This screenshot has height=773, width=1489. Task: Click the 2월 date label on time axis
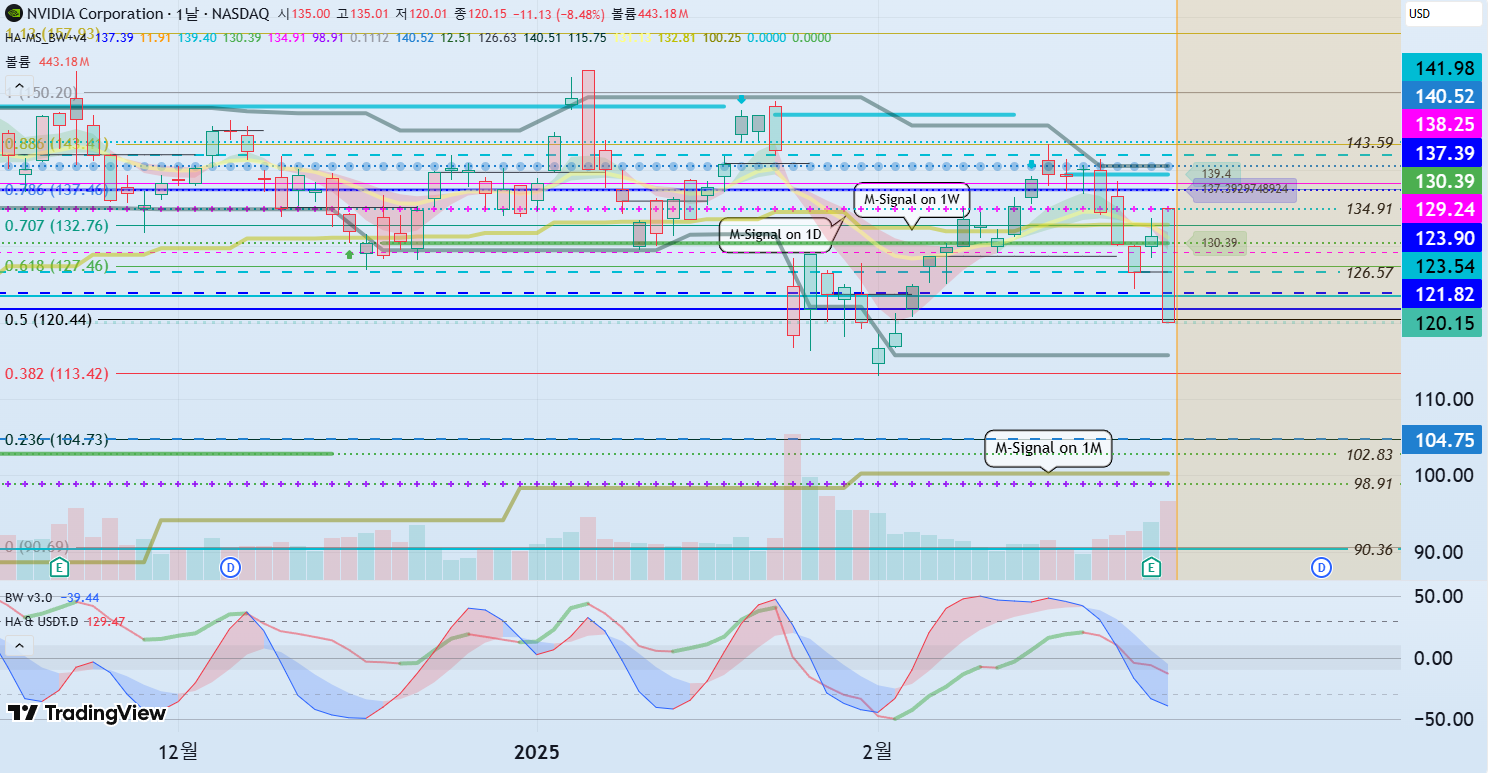(x=877, y=750)
